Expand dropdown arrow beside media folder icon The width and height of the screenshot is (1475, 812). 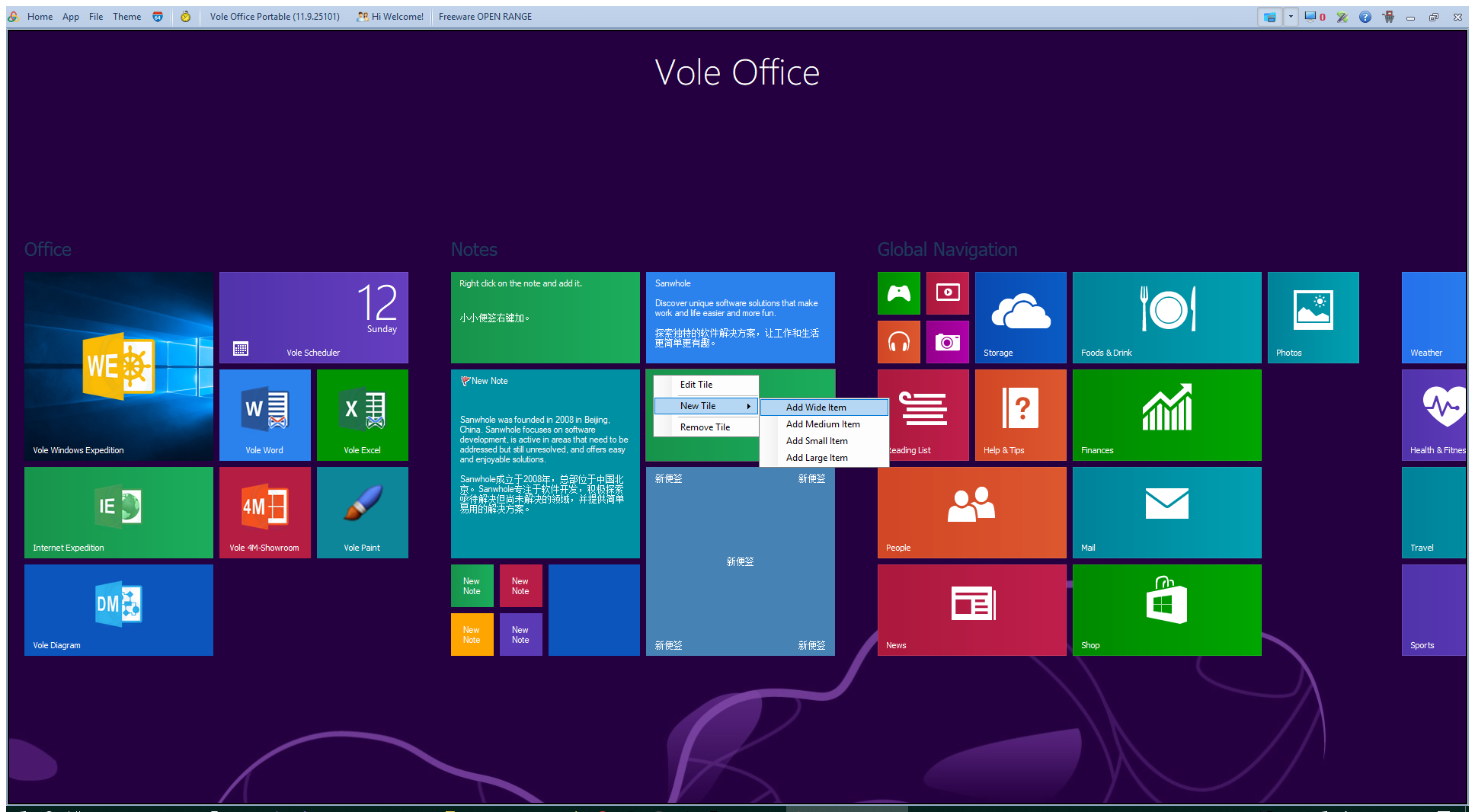point(1291,17)
